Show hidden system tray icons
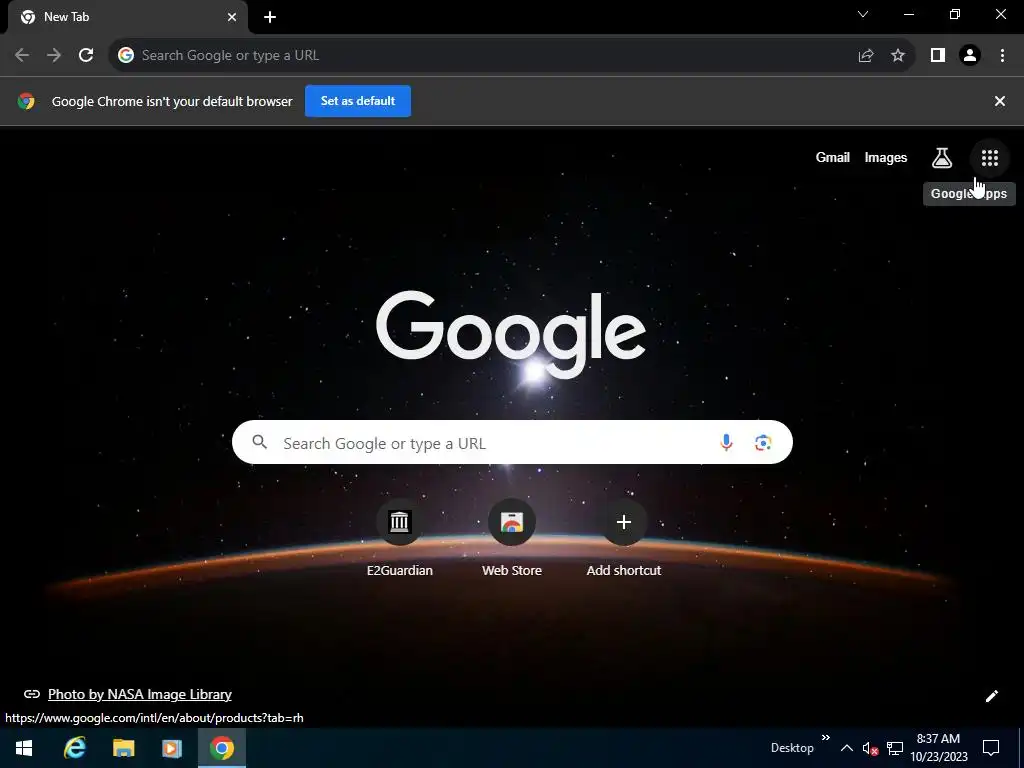1024x768 pixels. coord(846,748)
